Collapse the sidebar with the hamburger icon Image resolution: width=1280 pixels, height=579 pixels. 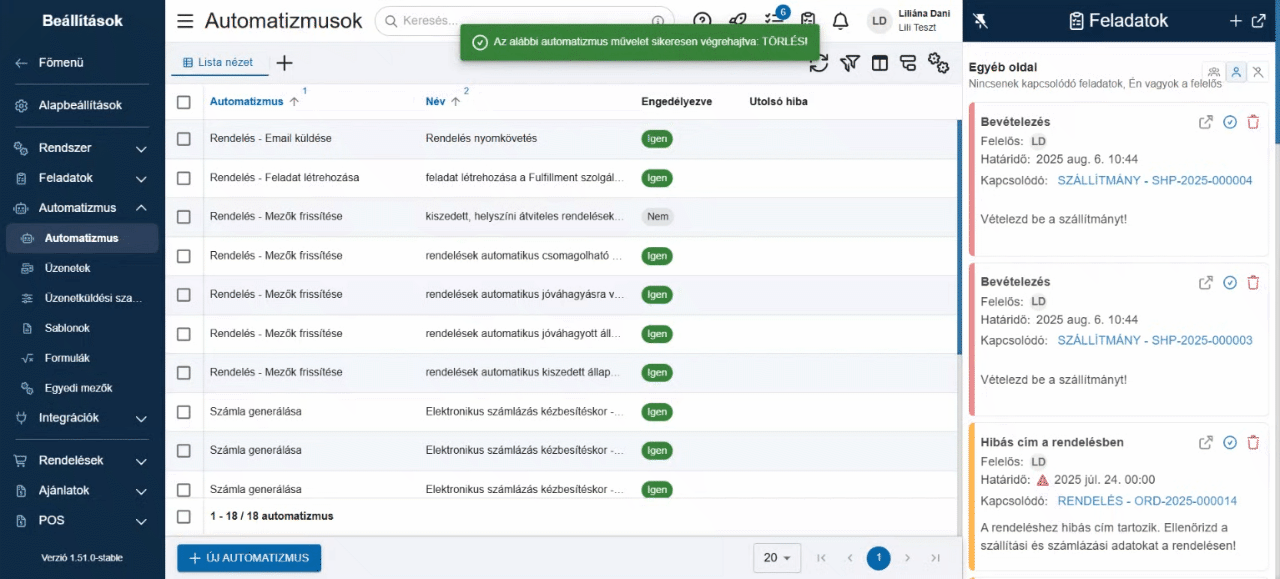pos(185,20)
